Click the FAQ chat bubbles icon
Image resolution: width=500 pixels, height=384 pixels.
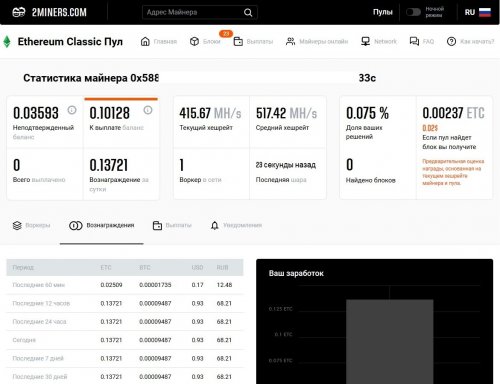[414, 41]
